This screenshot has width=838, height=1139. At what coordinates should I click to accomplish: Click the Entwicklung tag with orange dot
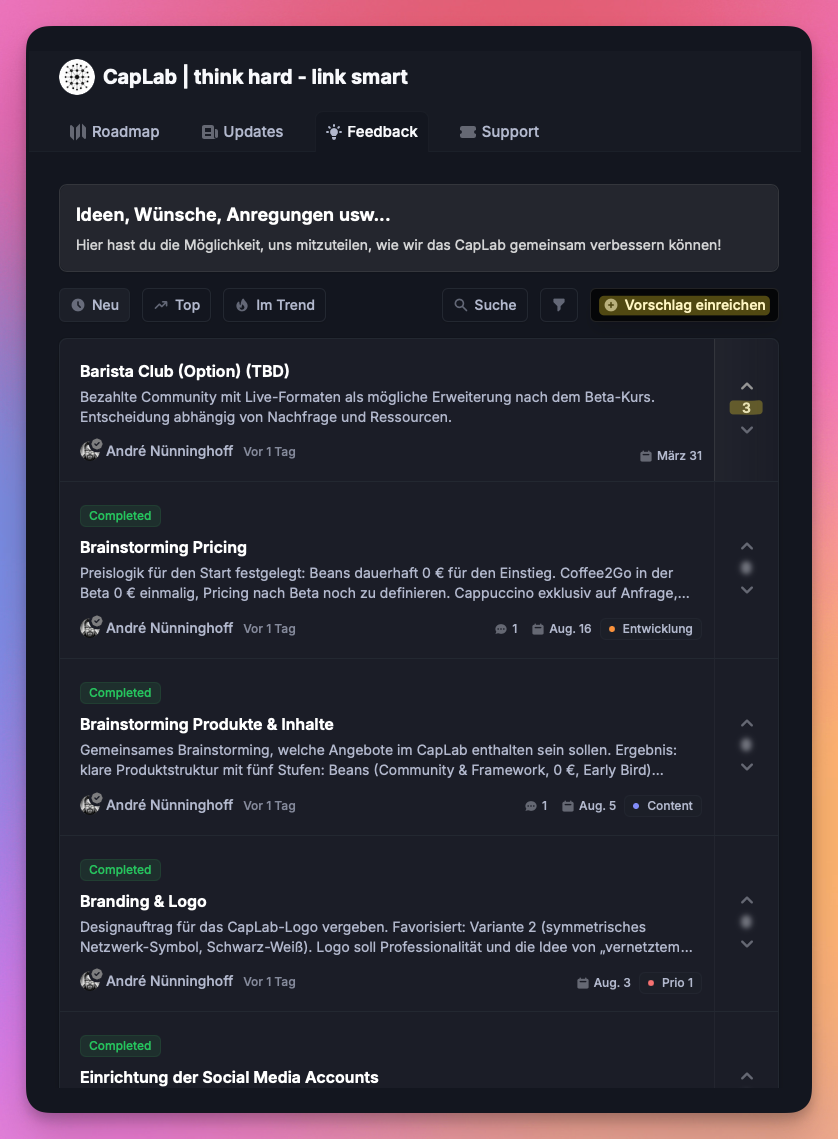tap(650, 629)
